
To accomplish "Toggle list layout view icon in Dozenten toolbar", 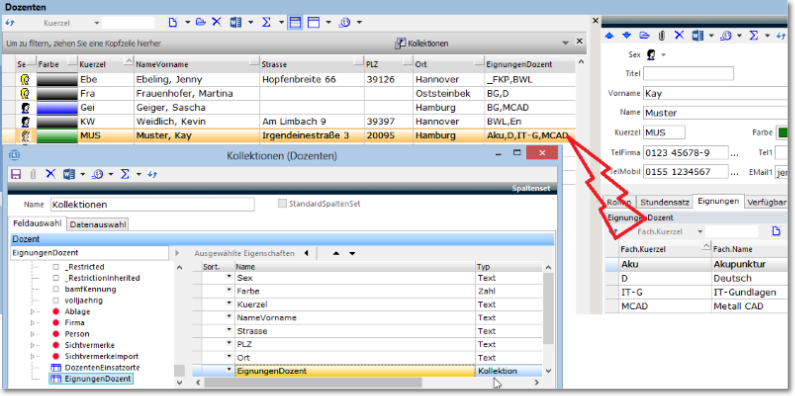I will coord(295,22).
